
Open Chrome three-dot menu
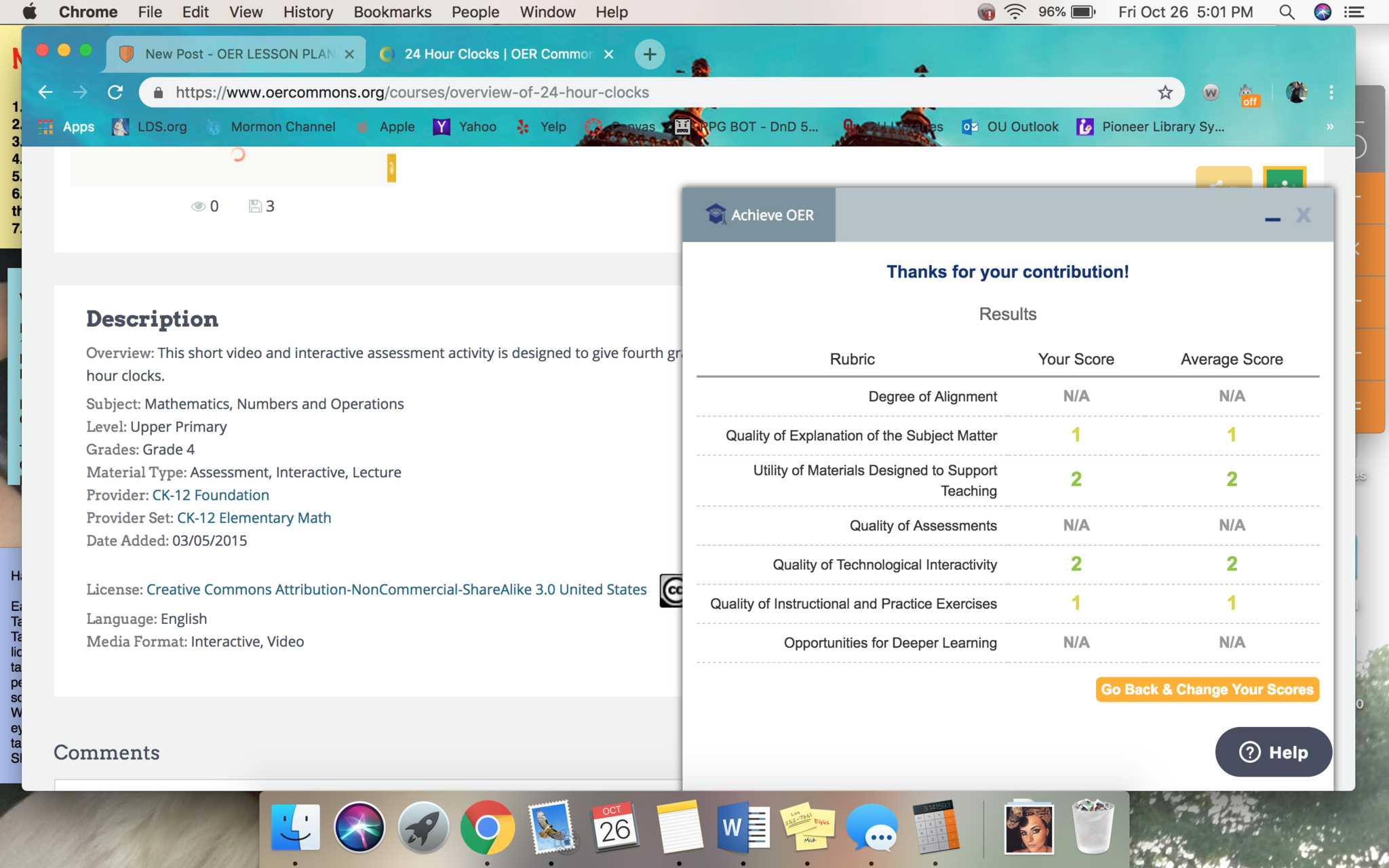pyautogui.click(x=1331, y=92)
